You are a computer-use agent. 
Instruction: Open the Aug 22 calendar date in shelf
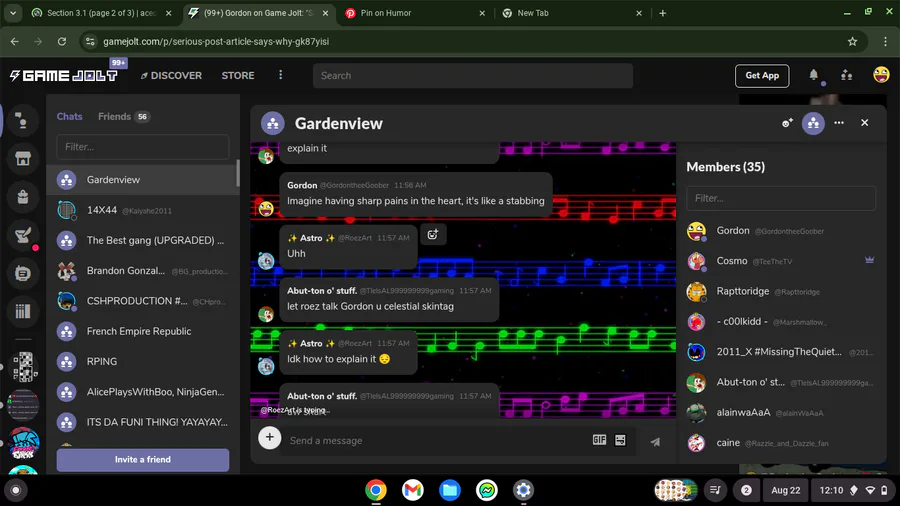pos(785,491)
